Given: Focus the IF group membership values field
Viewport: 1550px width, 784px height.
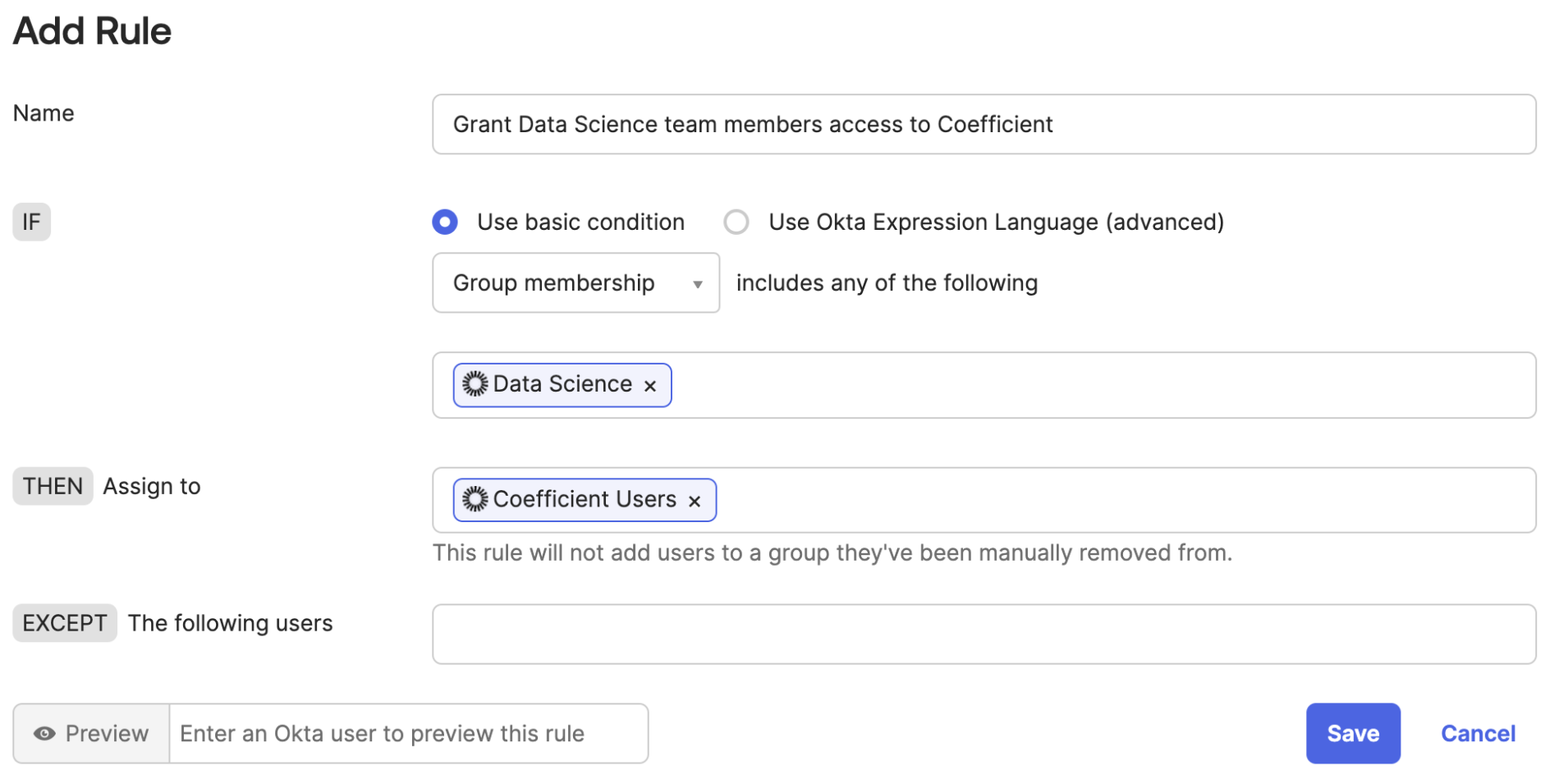Looking at the screenshot, I should tap(984, 386).
